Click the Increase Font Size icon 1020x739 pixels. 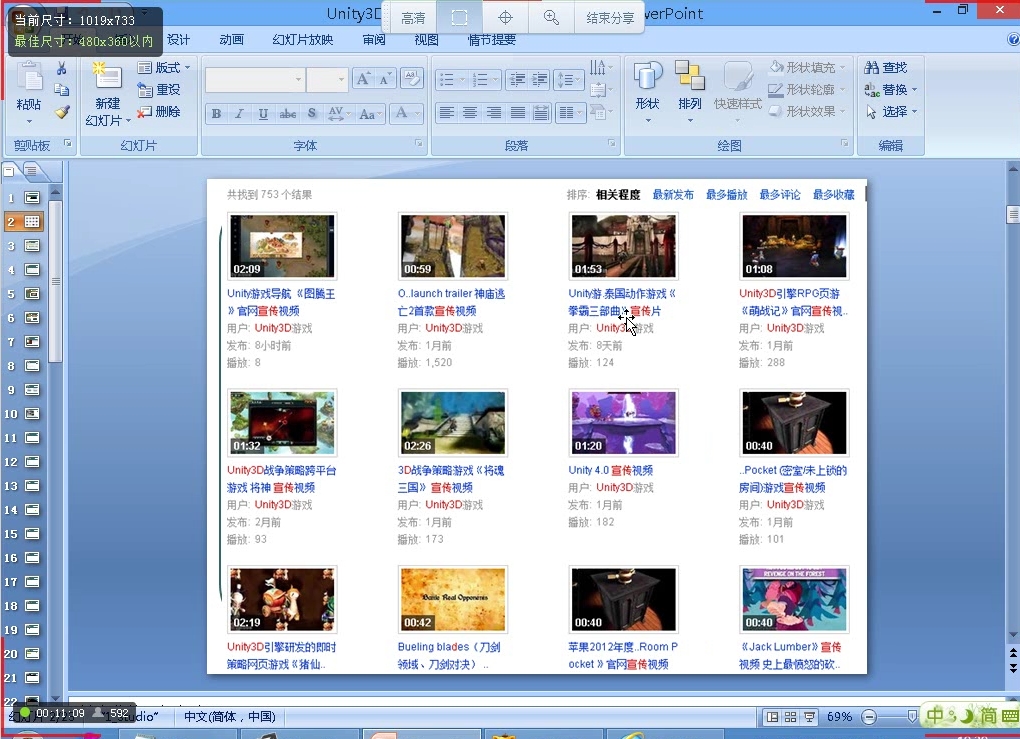(363, 79)
